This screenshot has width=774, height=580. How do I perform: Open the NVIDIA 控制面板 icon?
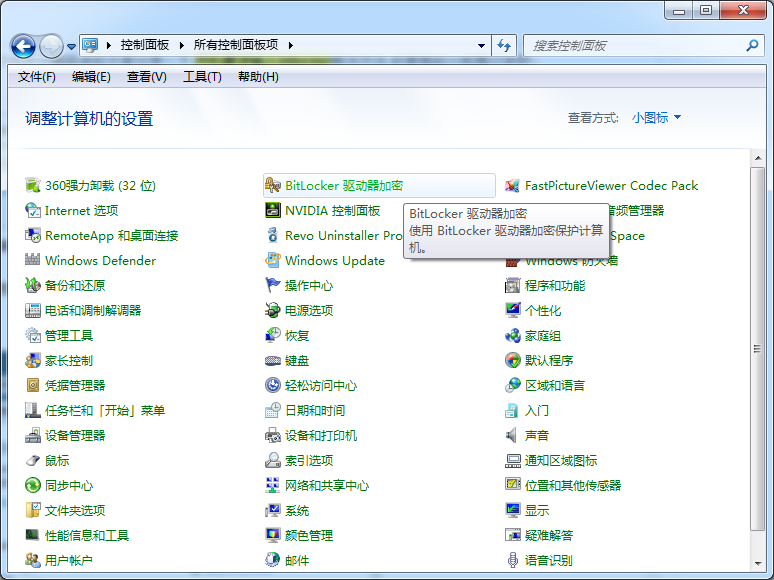pyautogui.click(x=273, y=211)
